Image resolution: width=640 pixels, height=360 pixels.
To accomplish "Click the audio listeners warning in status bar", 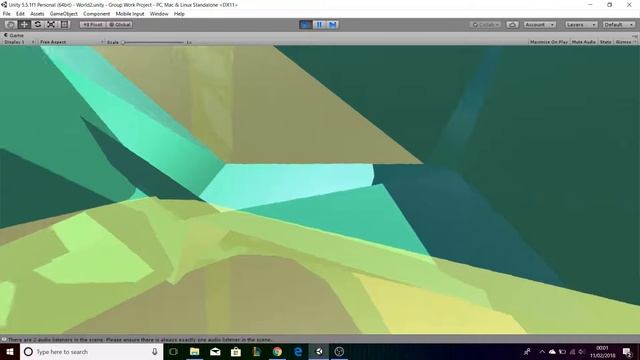I will tap(140, 340).
